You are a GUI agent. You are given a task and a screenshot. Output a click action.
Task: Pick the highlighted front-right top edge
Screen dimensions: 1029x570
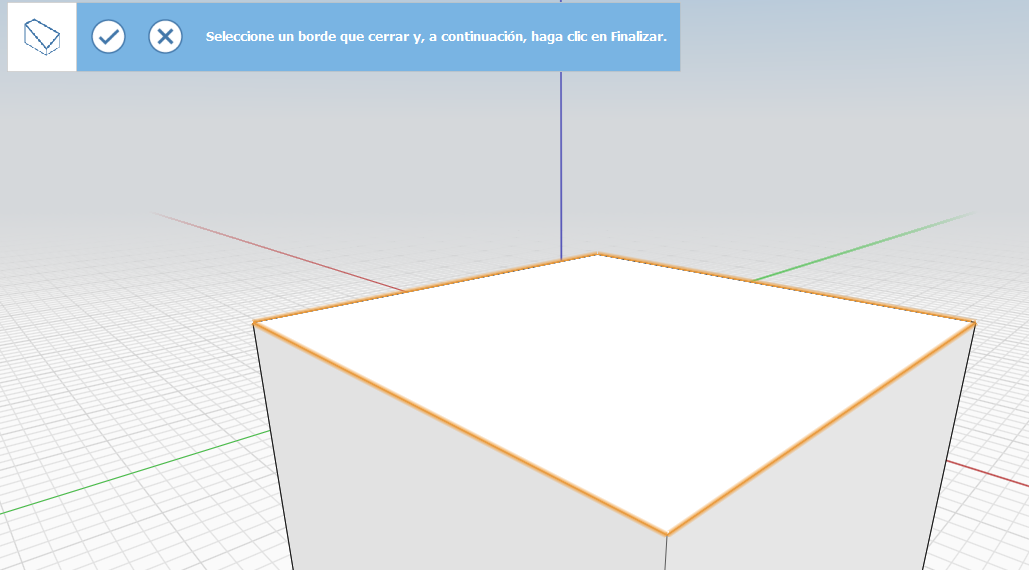(820, 428)
